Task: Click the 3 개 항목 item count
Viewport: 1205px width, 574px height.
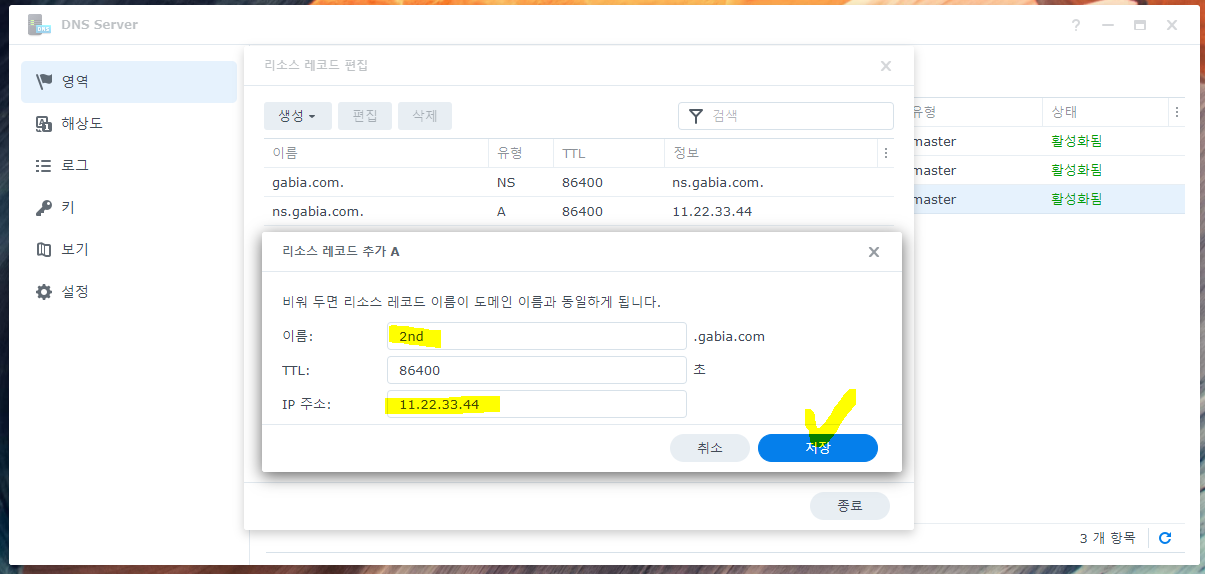Action: (1108, 538)
